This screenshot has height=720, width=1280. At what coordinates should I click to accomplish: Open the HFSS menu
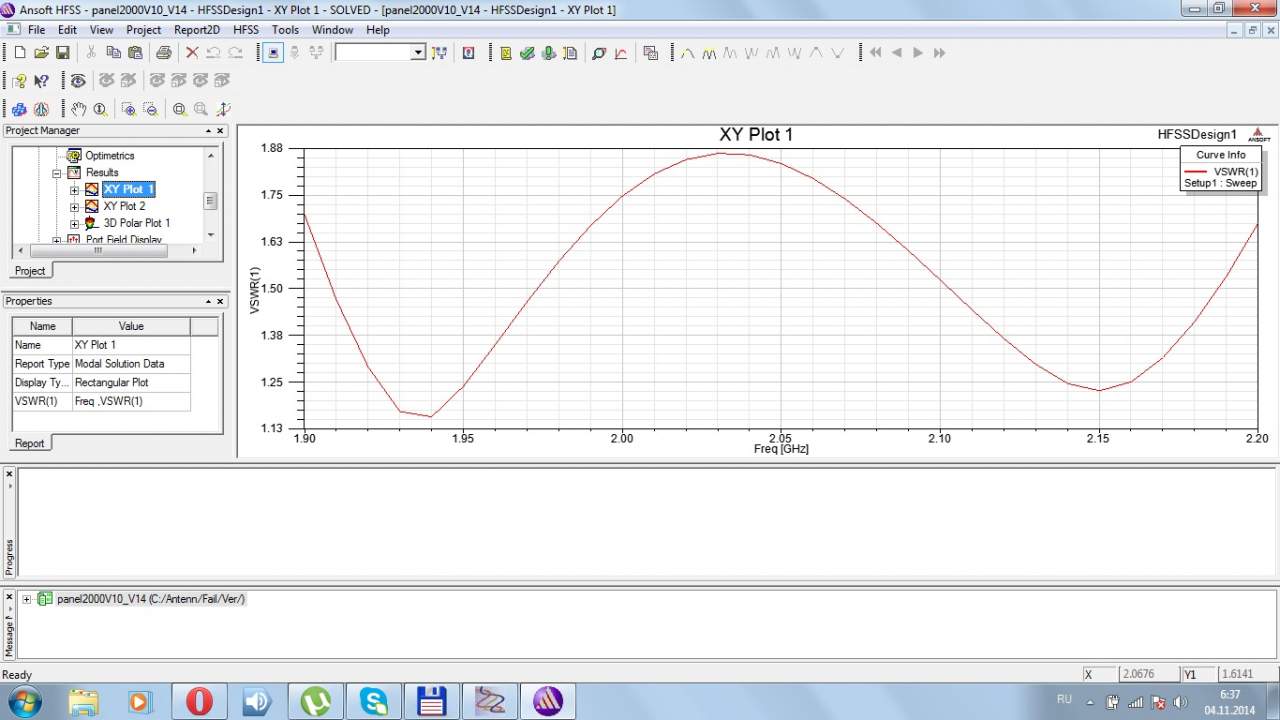pyautogui.click(x=245, y=30)
